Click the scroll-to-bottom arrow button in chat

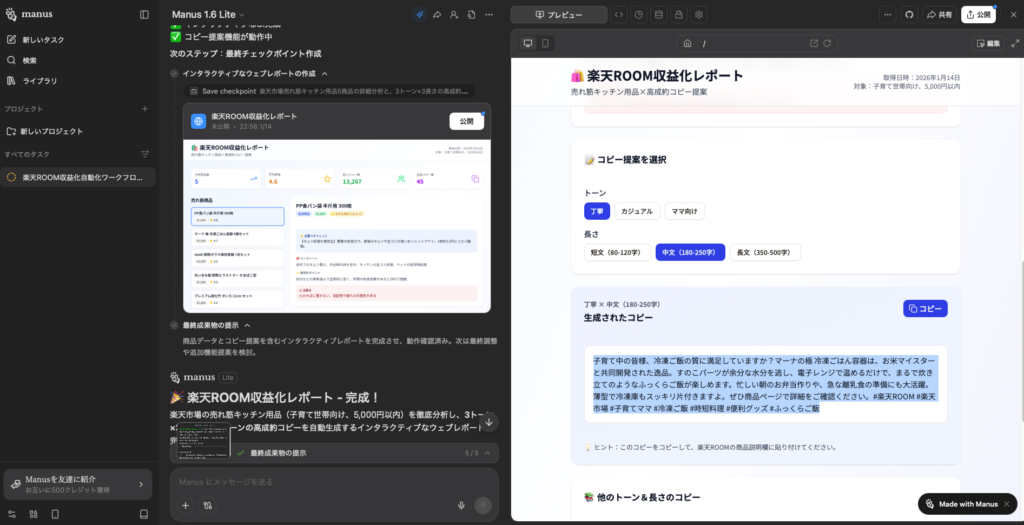point(489,422)
